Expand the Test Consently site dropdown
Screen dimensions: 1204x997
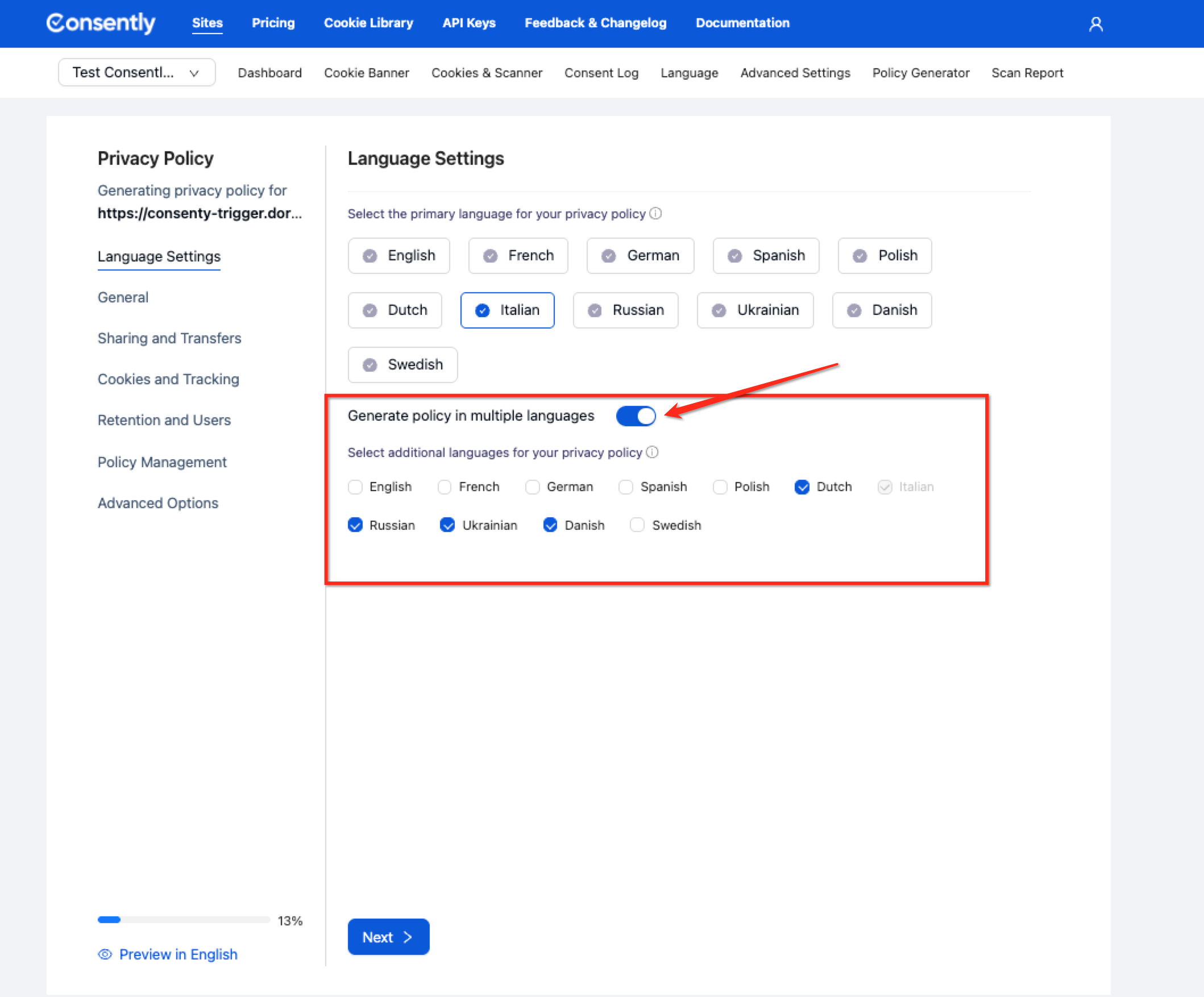click(136, 73)
